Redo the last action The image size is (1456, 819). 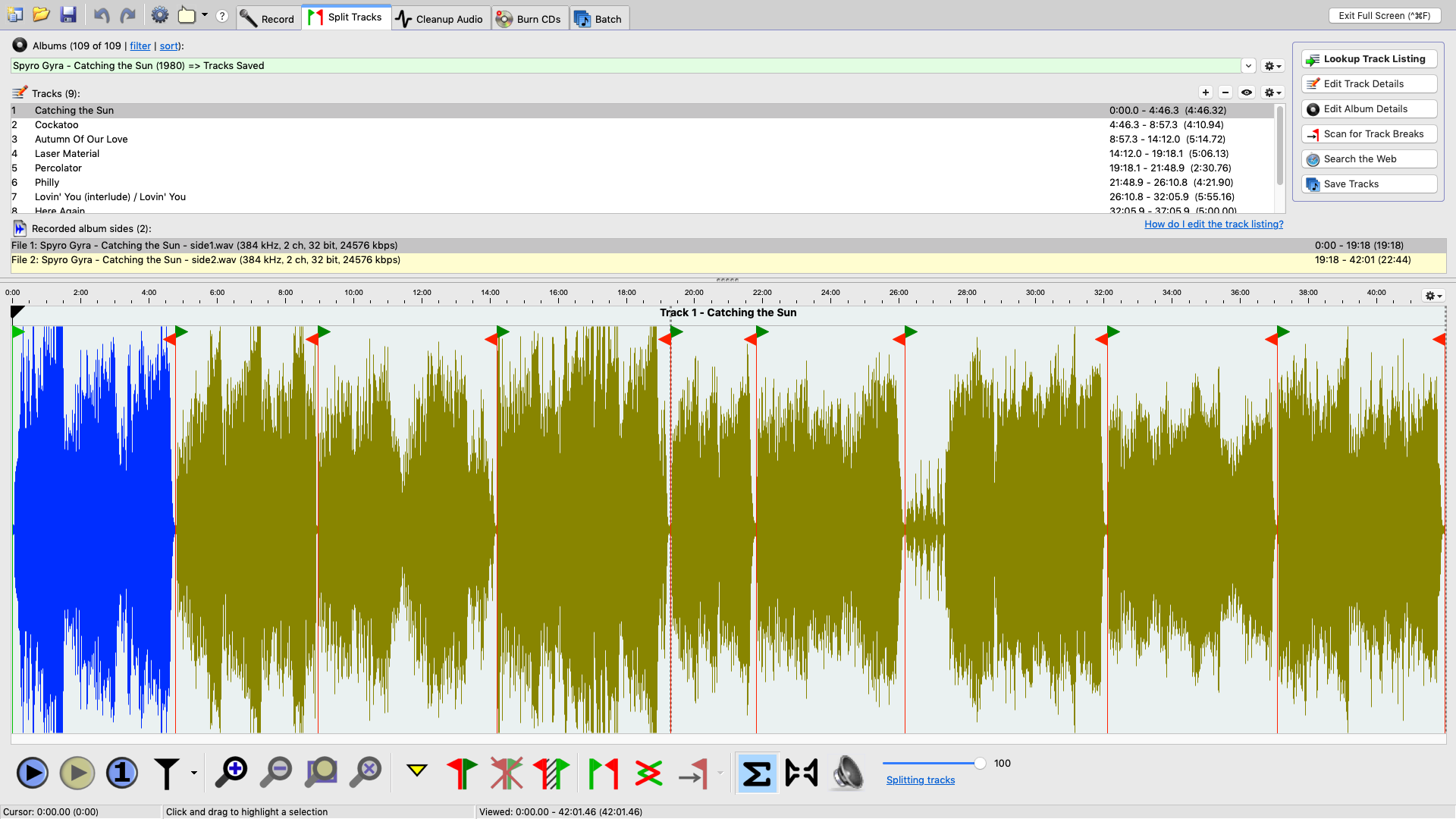pyautogui.click(x=128, y=14)
